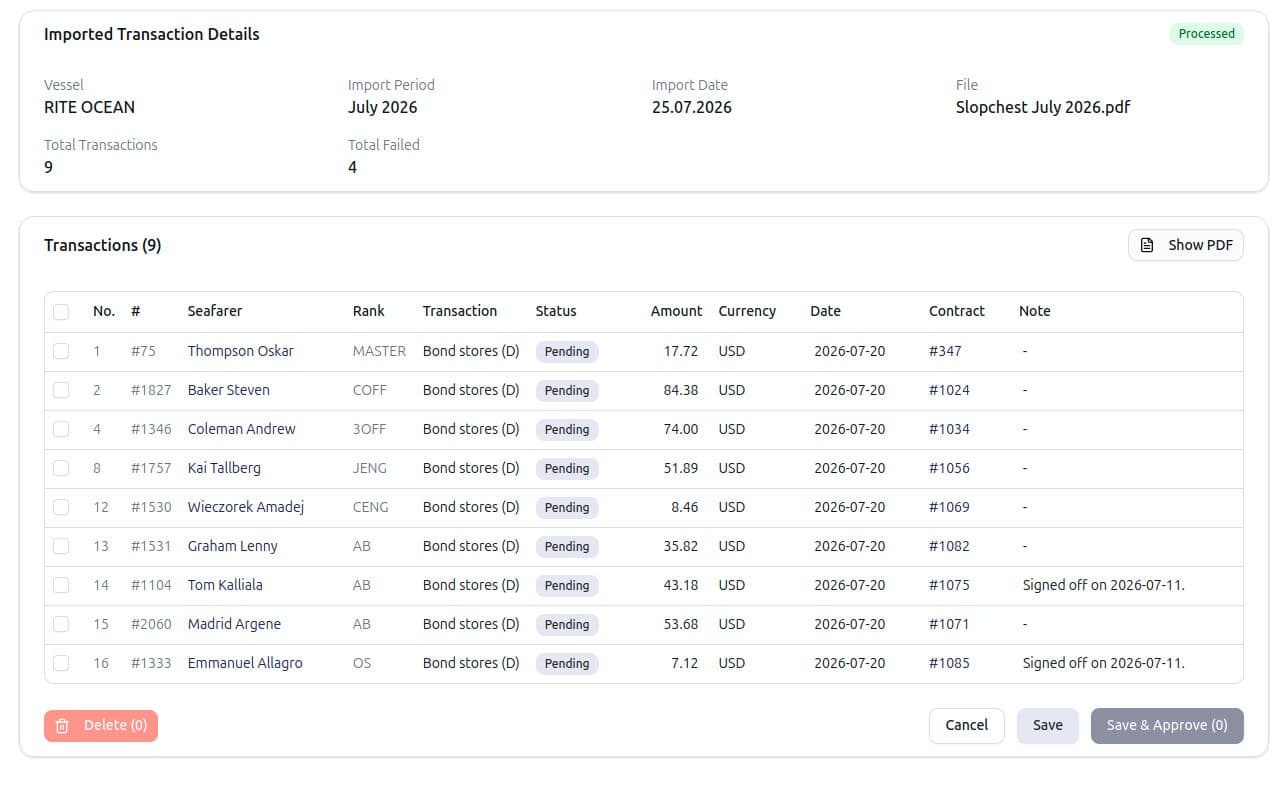Click the Amount column header
The height and width of the screenshot is (804, 1287).
pos(676,311)
